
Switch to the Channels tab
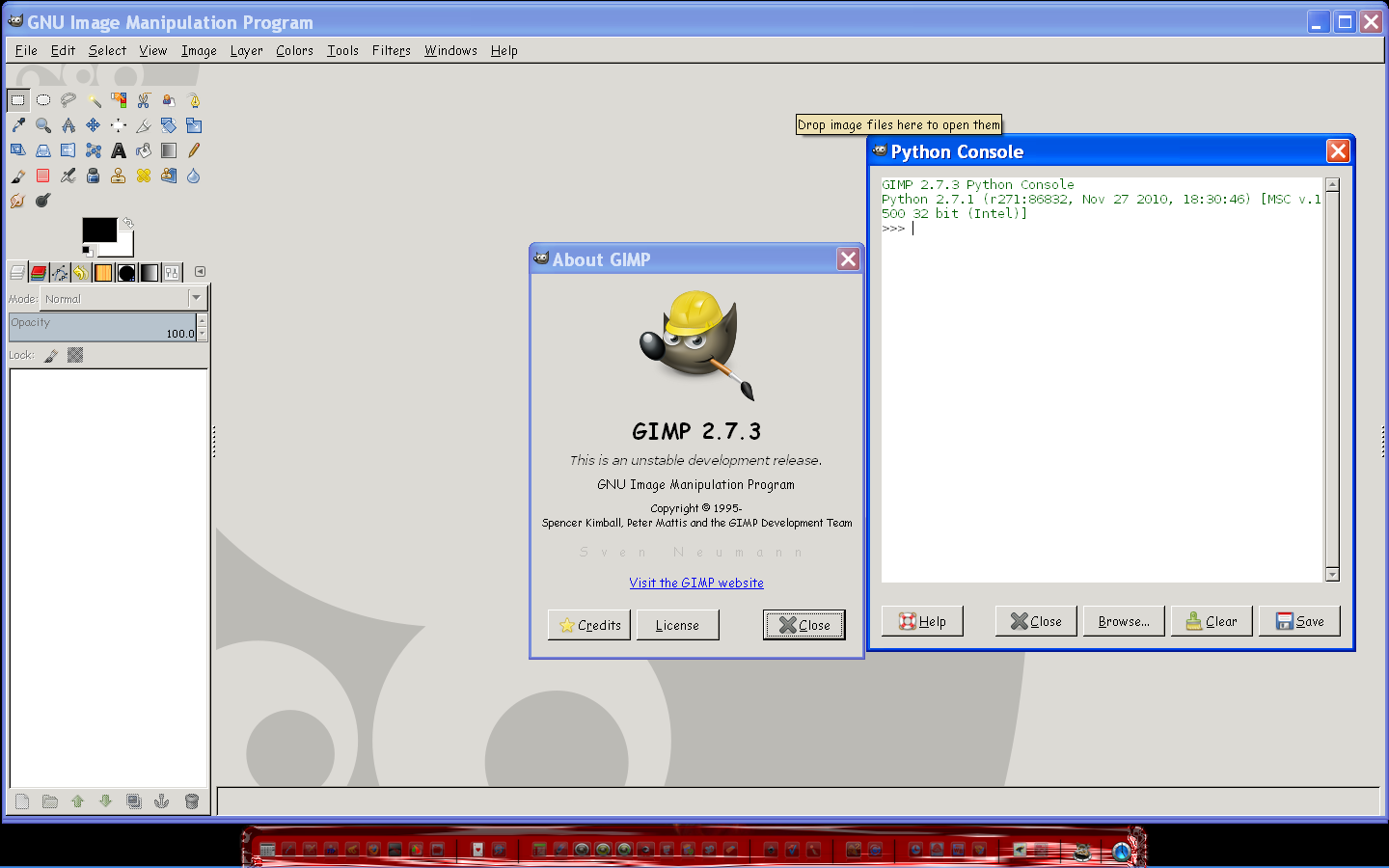pos(39,273)
